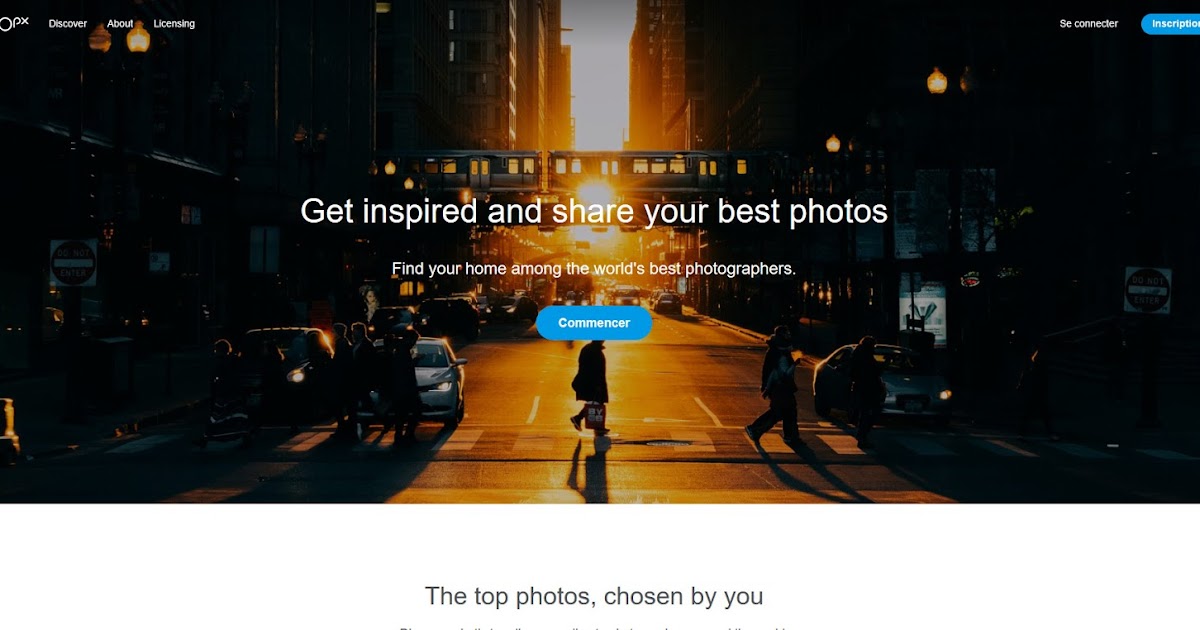Screen dimensions: 1200x630
Task: Click the Get inspired headline text
Action: pos(594,211)
